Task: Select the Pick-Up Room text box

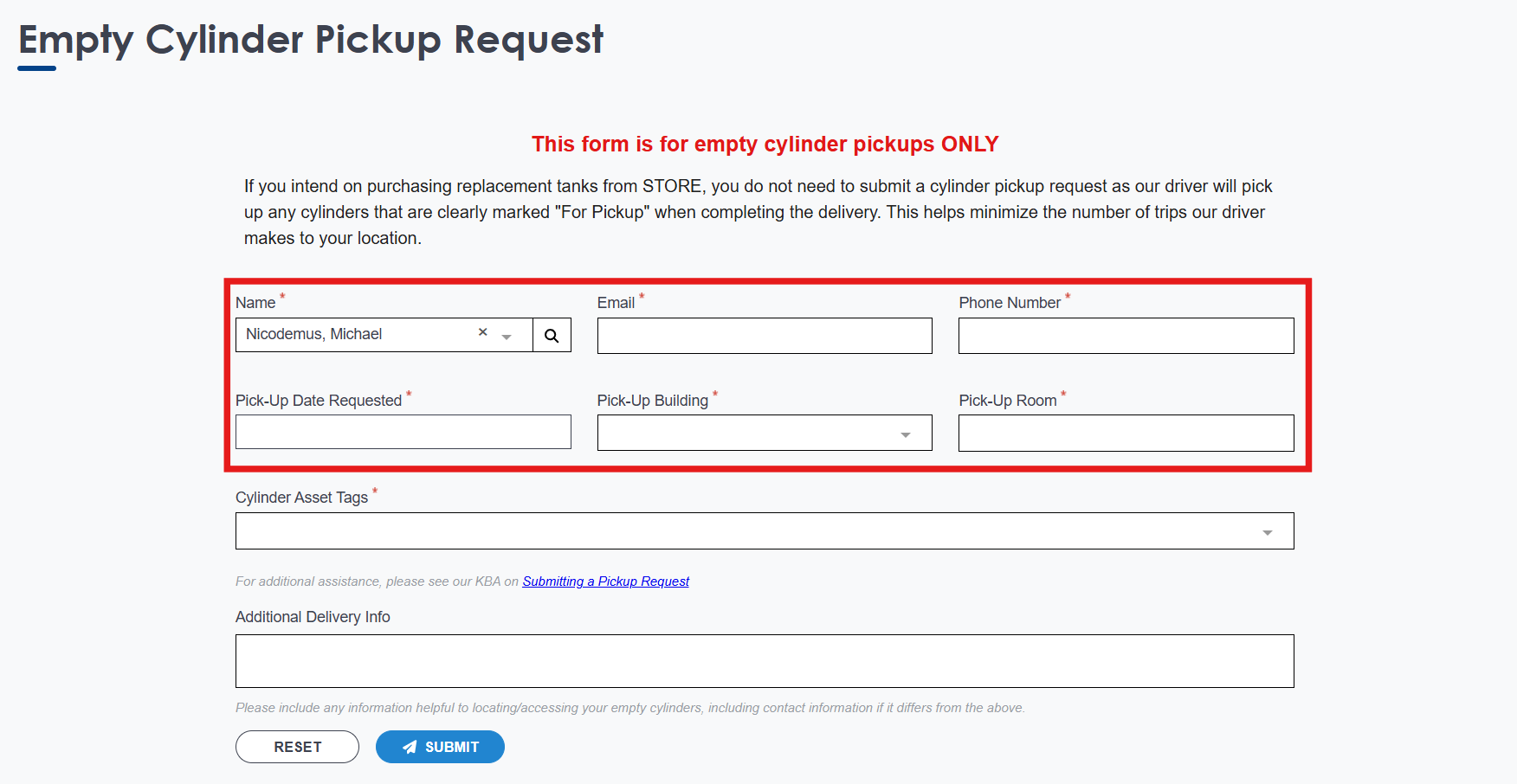Action: [x=1126, y=433]
